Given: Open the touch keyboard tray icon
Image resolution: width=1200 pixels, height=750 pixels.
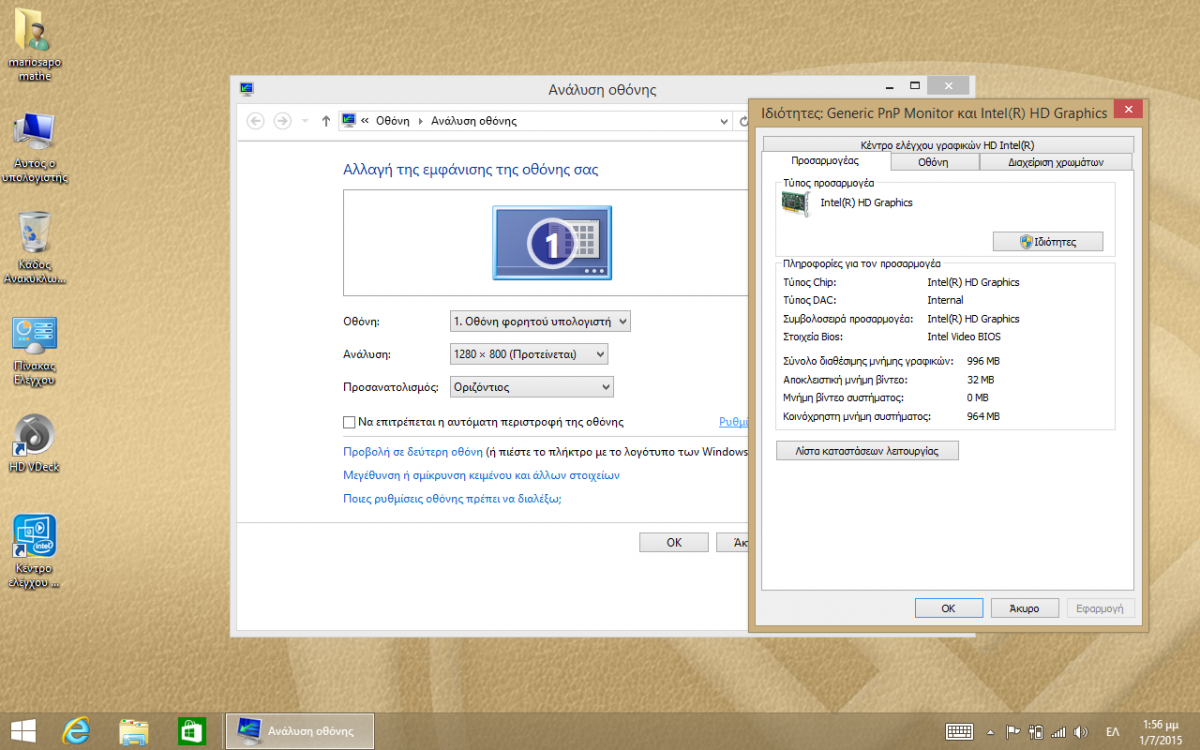Looking at the screenshot, I should pos(959,731).
